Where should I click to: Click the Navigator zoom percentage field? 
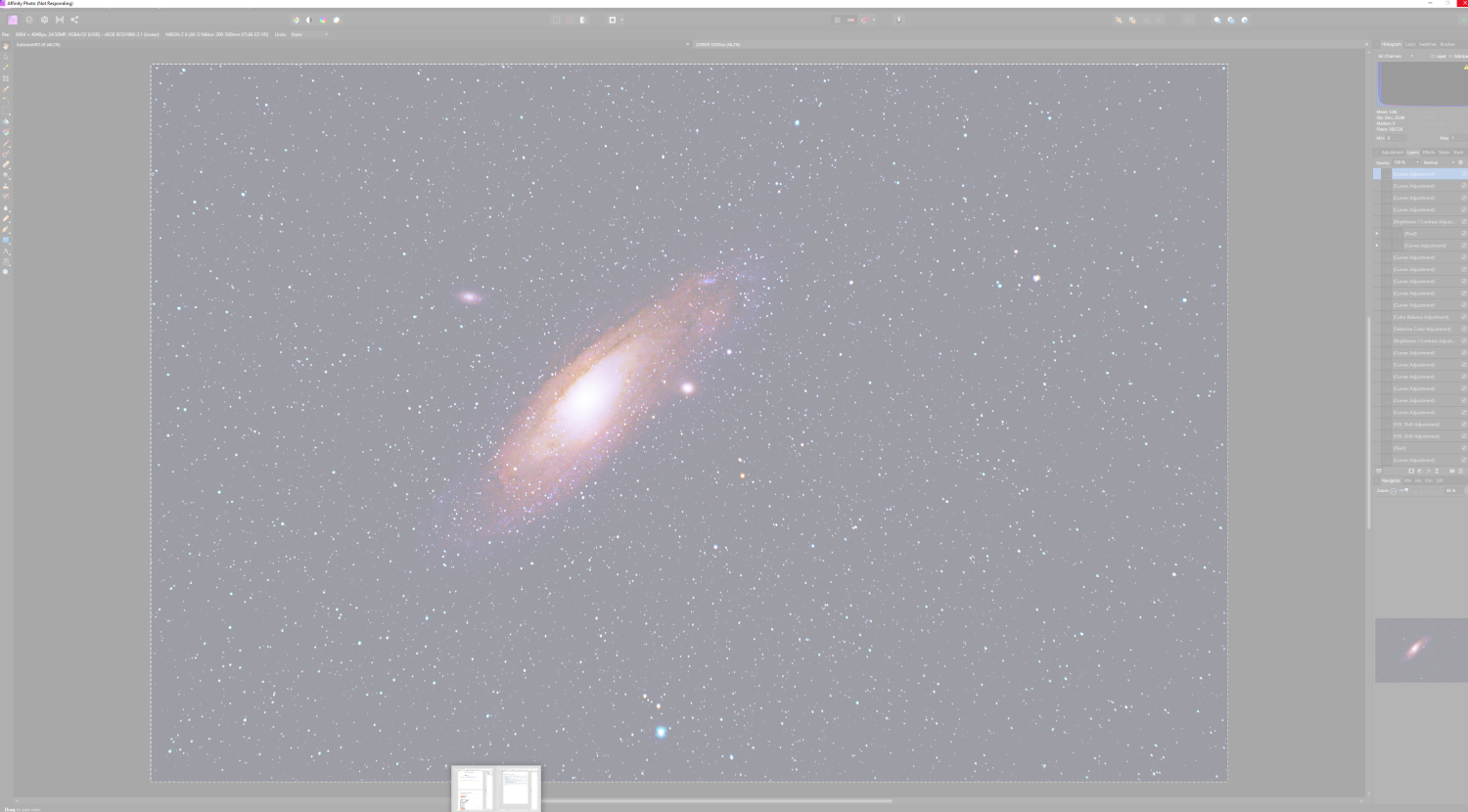coord(1451,491)
